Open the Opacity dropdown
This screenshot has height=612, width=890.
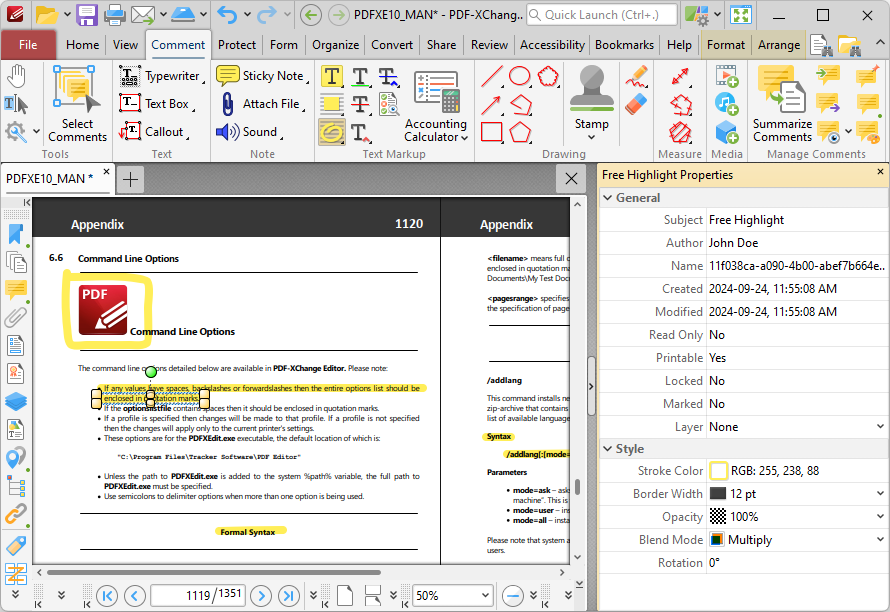click(880, 517)
